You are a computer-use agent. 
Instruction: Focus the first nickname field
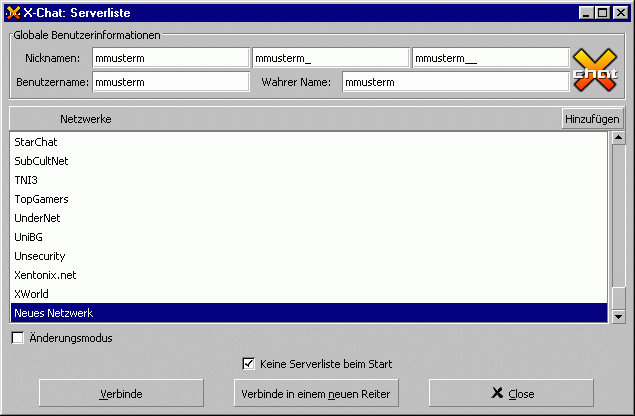click(x=170, y=58)
